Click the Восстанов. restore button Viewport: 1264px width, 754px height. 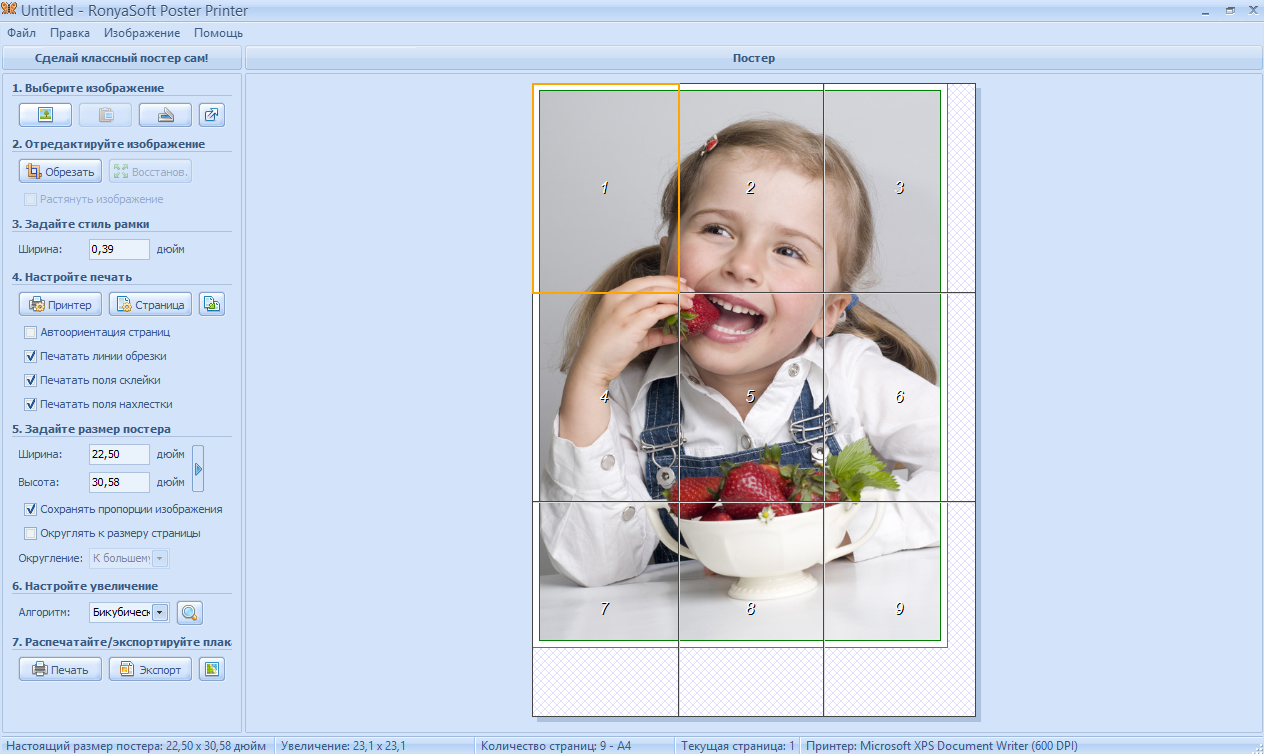pyautogui.click(x=150, y=171)
